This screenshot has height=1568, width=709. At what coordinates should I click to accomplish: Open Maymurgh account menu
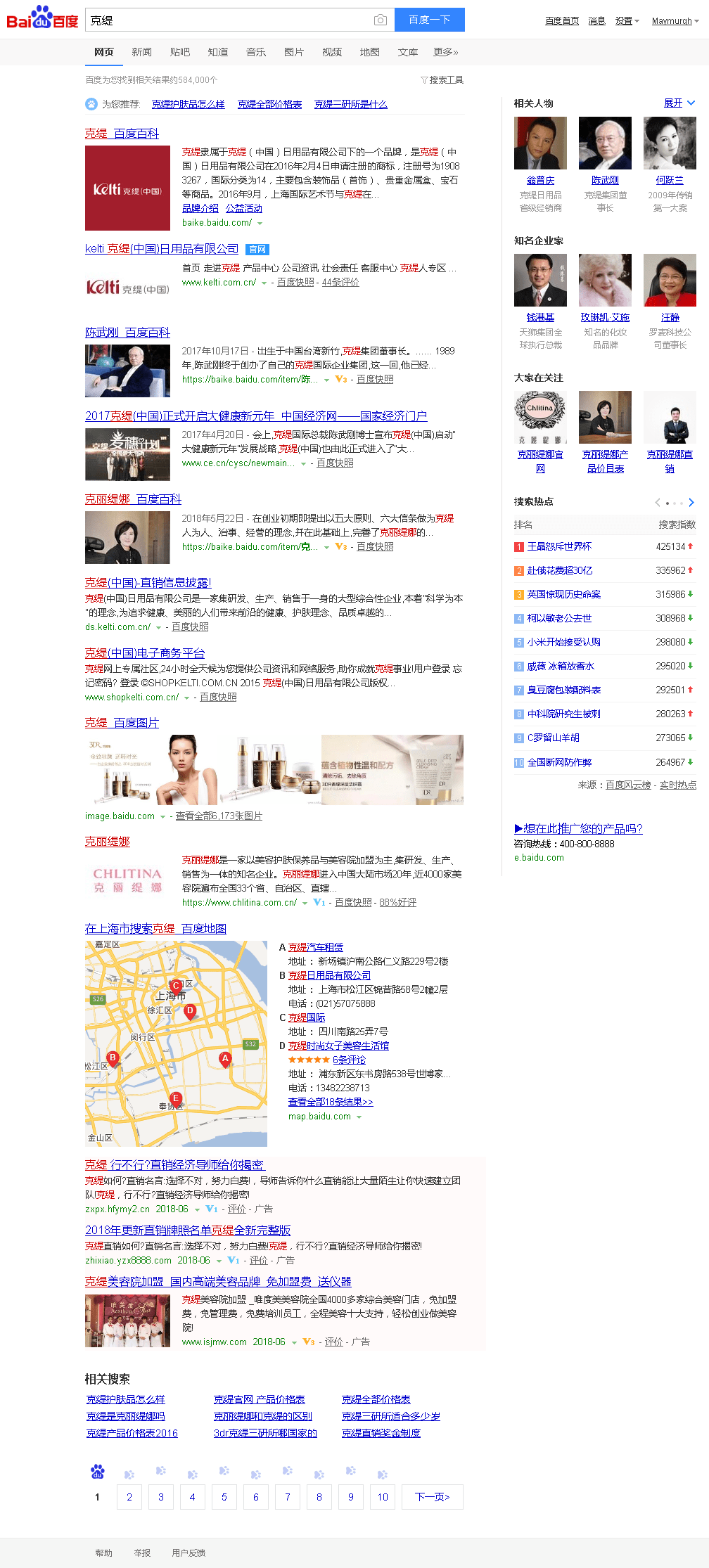675,21
